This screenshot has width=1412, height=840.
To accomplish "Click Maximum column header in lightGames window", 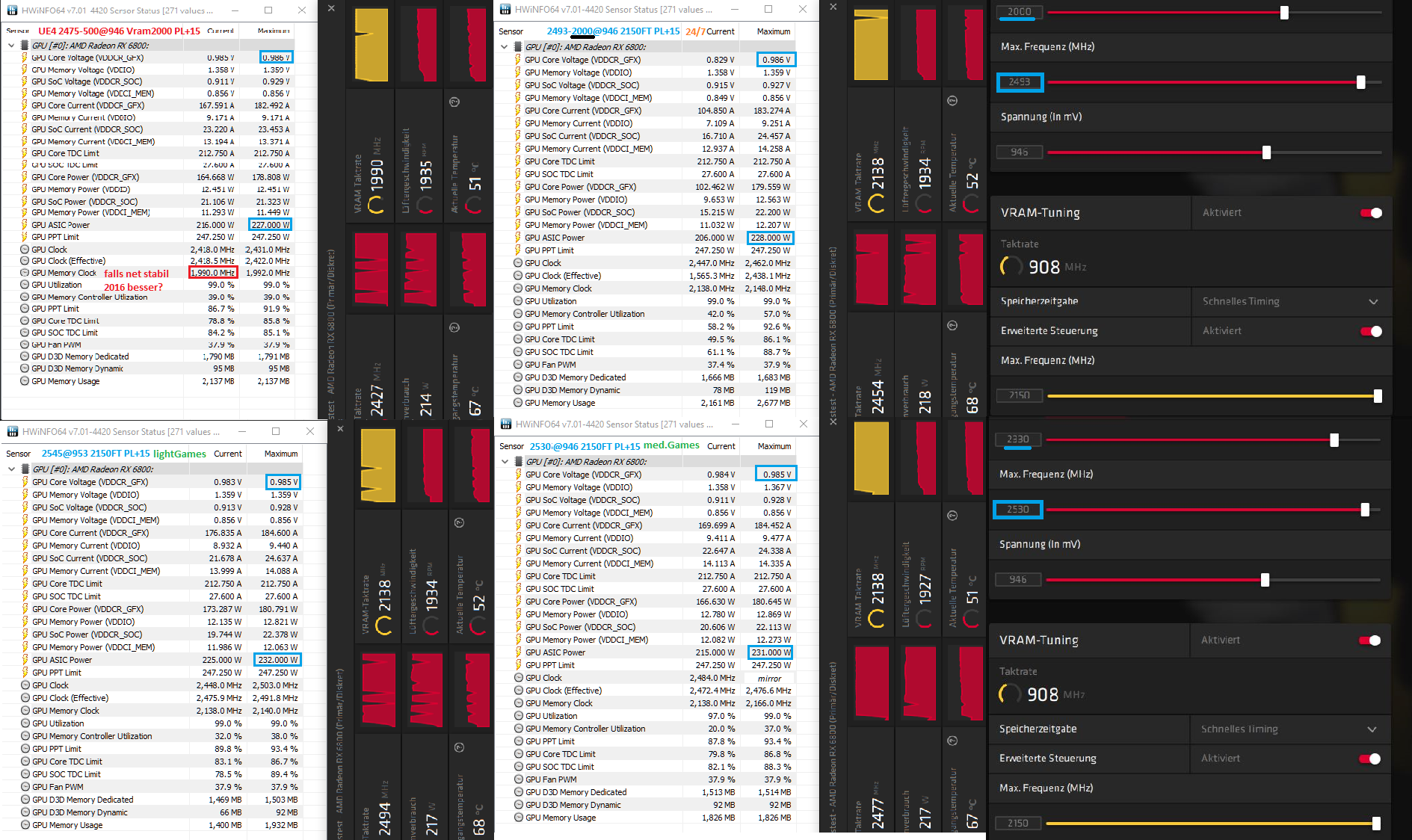I will (281, 454).
